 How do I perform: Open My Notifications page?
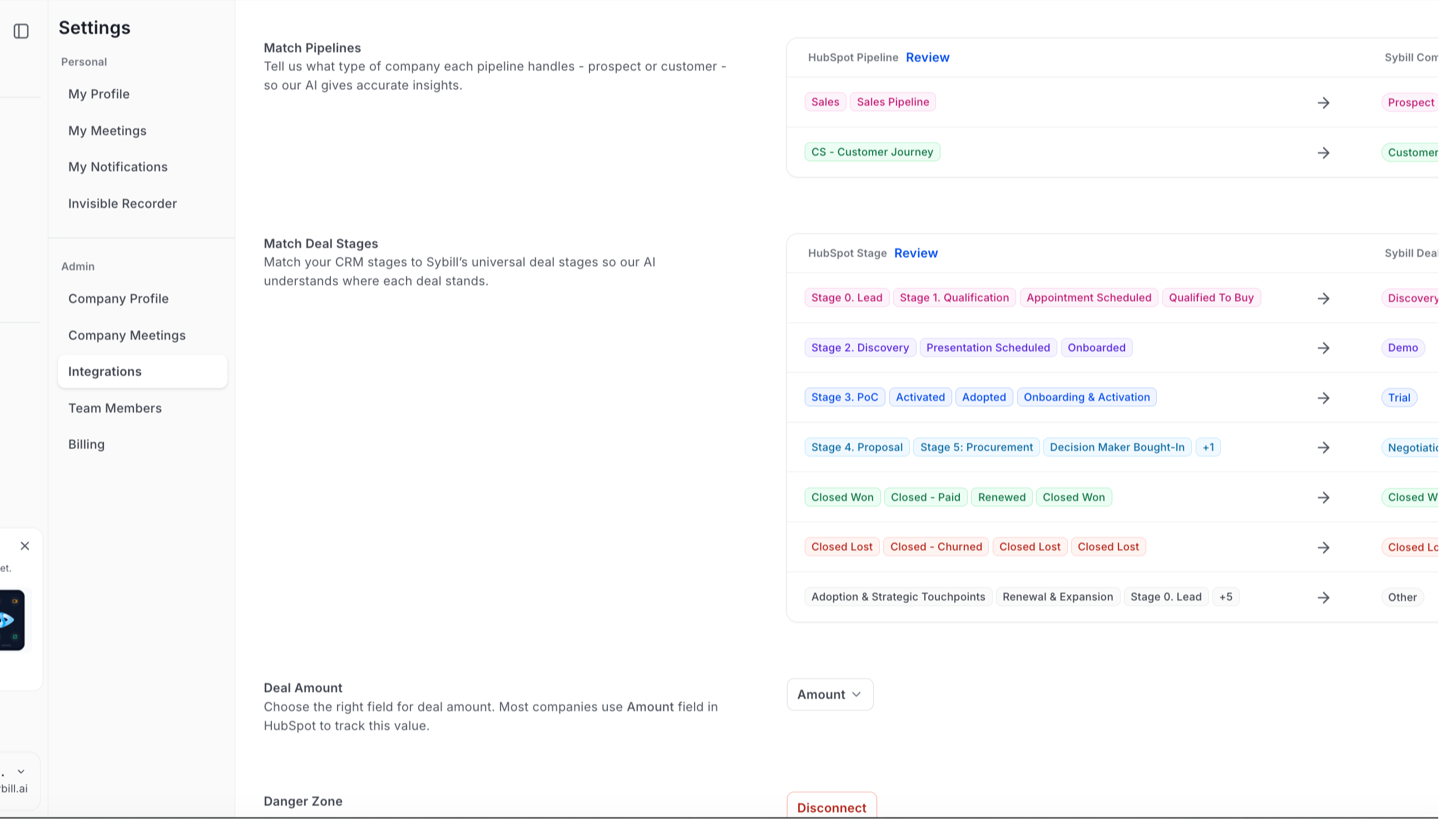click(x=117, y=167)
